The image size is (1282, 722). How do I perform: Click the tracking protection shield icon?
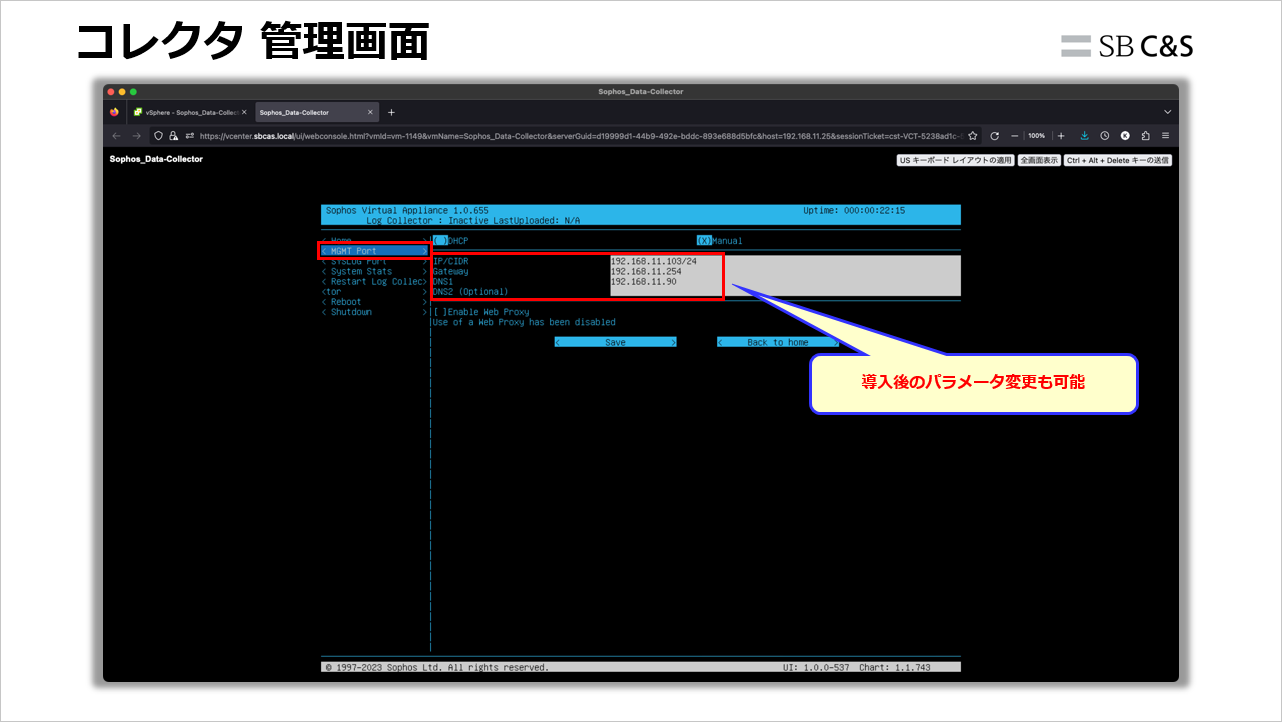click(158, 136)
